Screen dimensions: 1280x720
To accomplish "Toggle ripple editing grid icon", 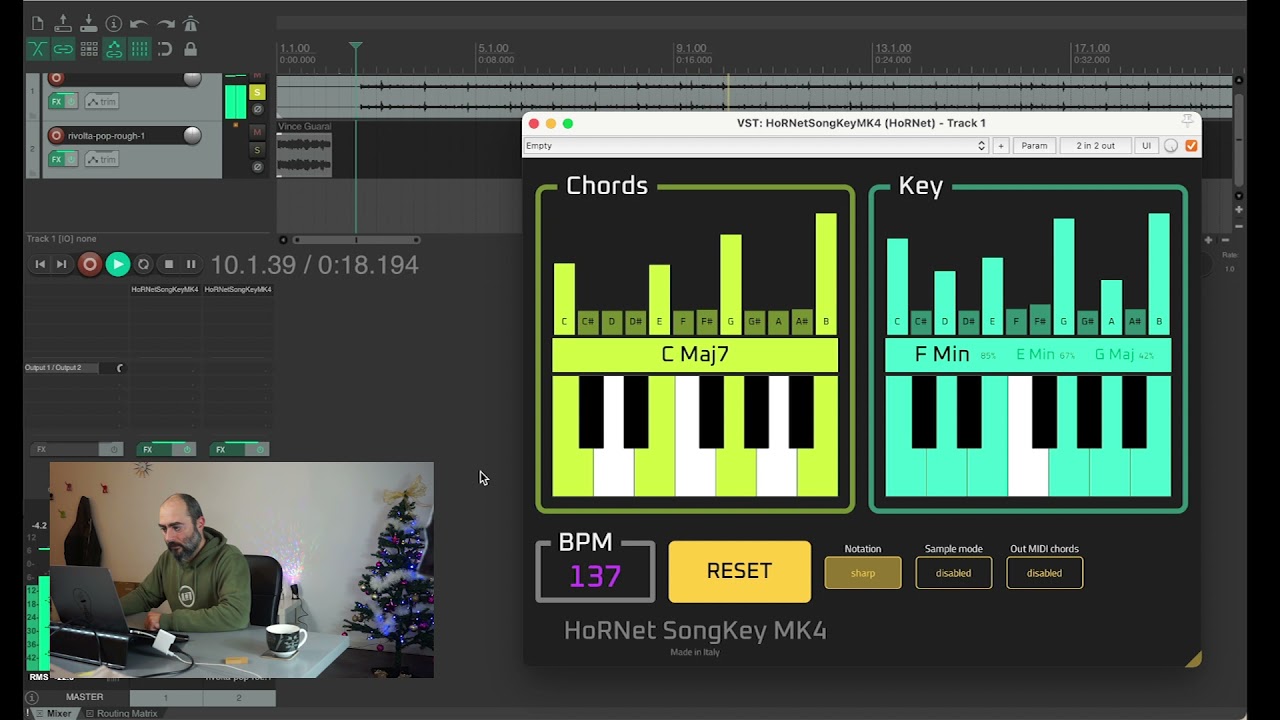I will click(x=88, y=49).
